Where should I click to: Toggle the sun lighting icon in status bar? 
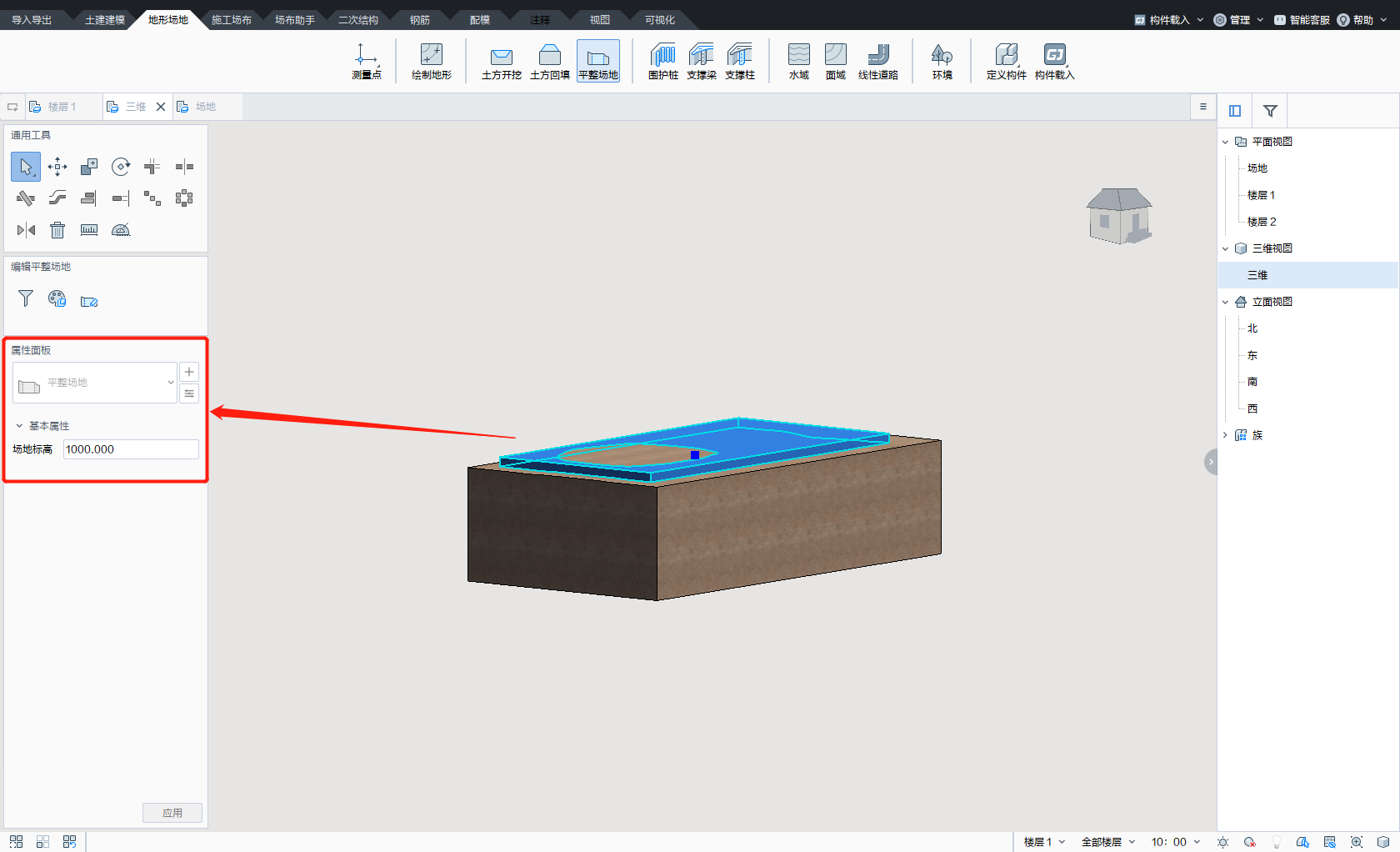click(1222, 842)
